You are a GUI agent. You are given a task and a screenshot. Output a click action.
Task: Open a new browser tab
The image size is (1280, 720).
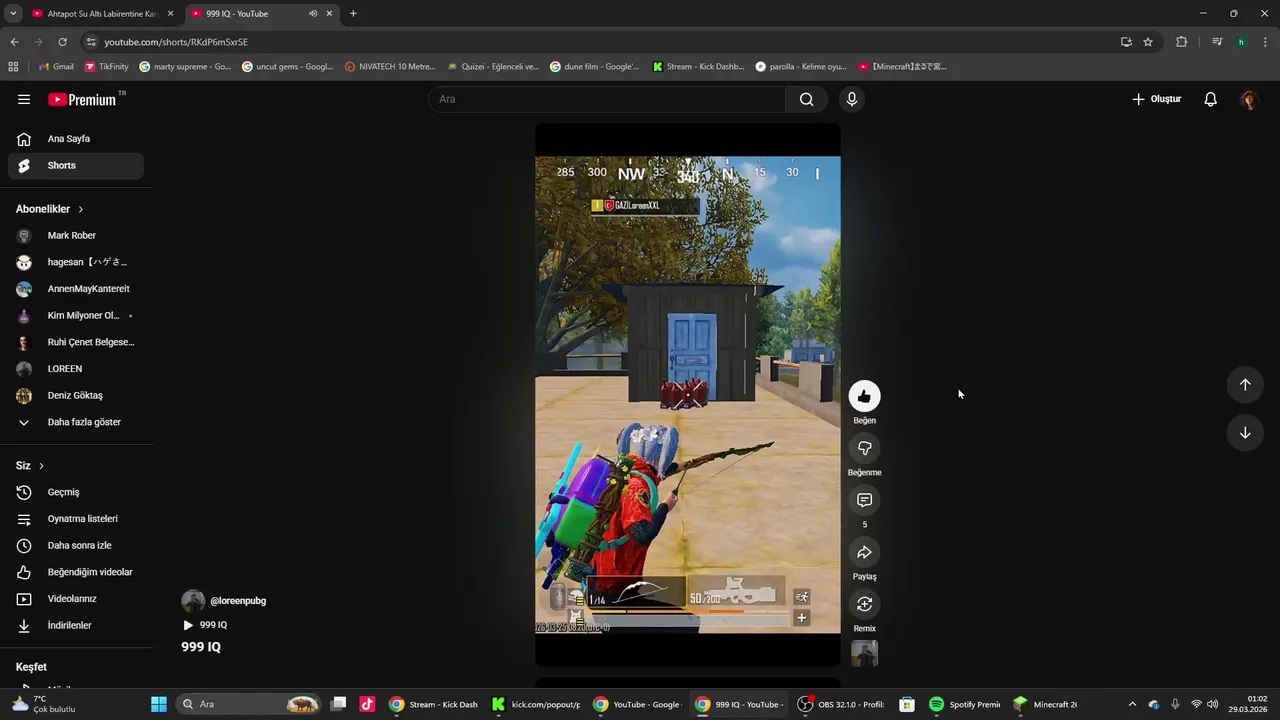(x=353, y=14)
